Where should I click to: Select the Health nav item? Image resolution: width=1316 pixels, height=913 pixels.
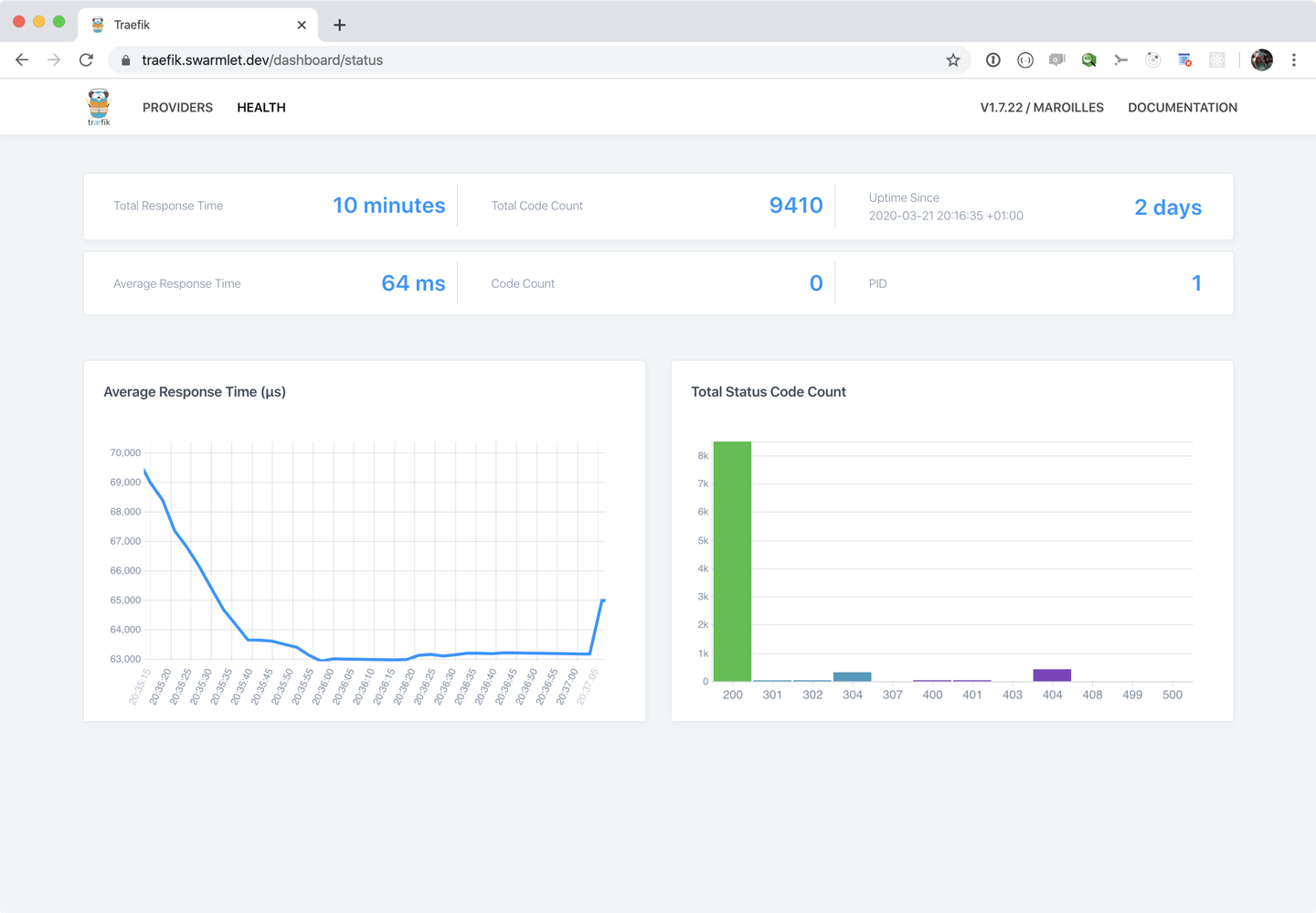261,108
